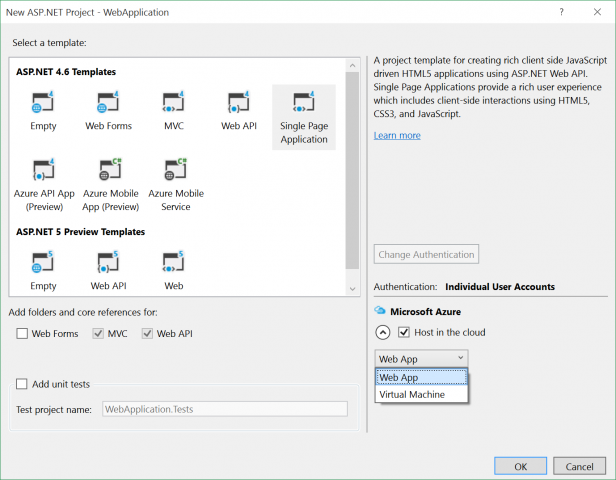Click the template list scroll up arrow

click(352, 66)
